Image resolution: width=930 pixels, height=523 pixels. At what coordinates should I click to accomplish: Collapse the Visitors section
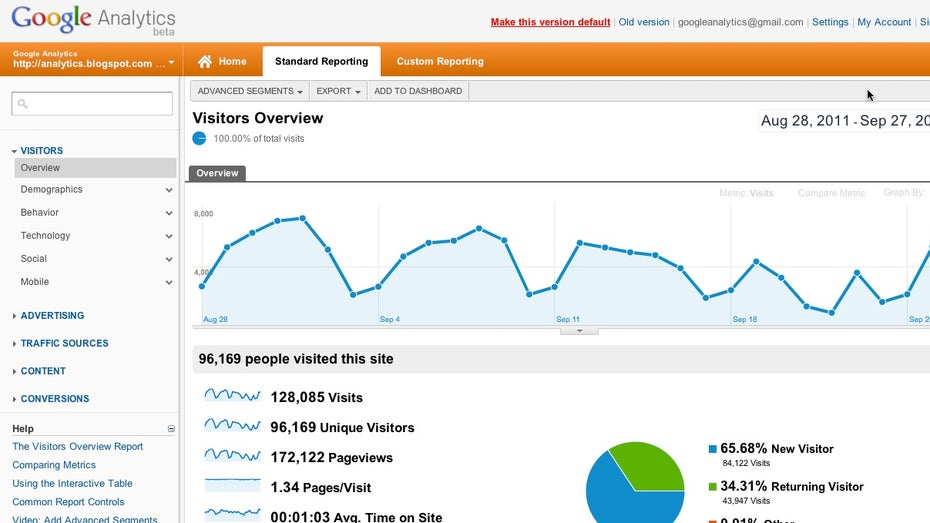14,151
